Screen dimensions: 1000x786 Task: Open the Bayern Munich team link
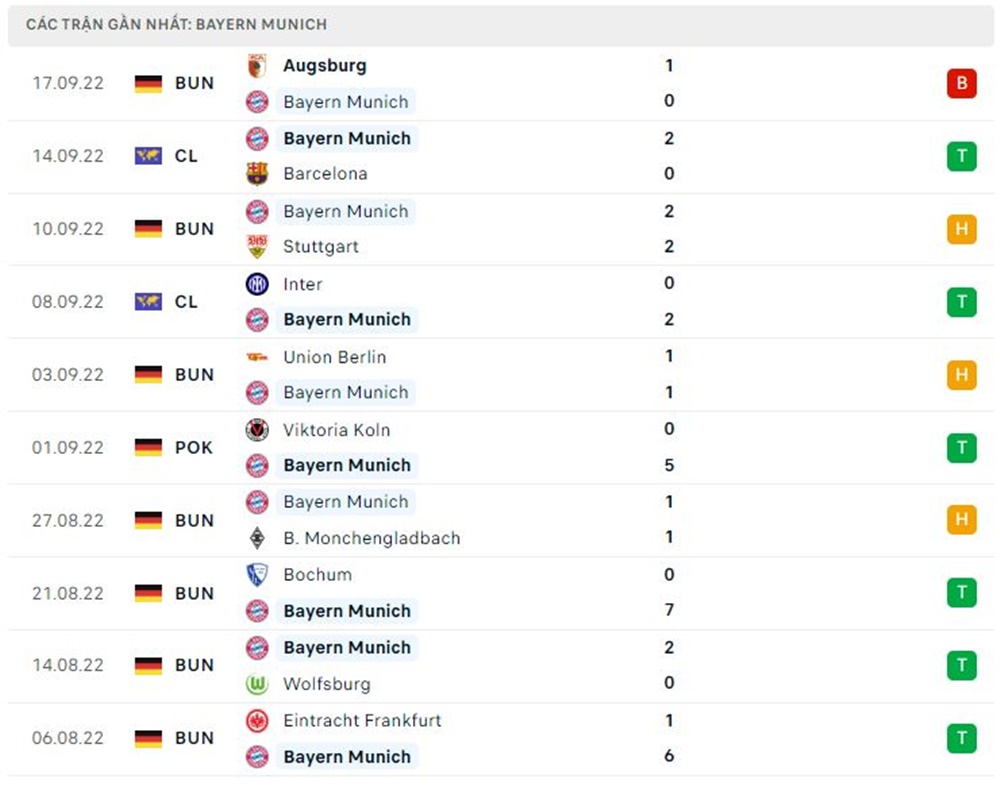coord(347,138)
